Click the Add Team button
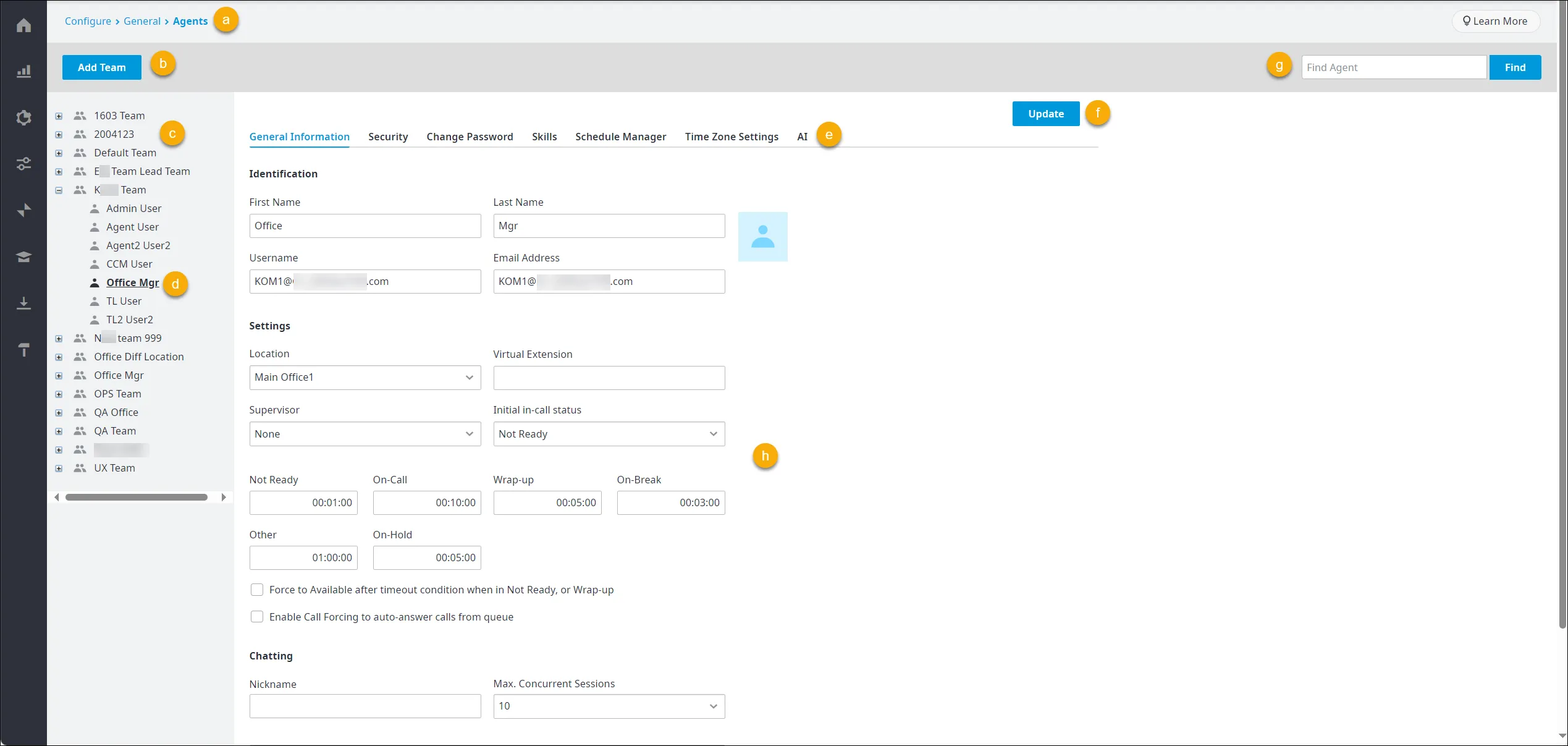The height and width of the screenshot is (746, 1568). tap(102, 67)
